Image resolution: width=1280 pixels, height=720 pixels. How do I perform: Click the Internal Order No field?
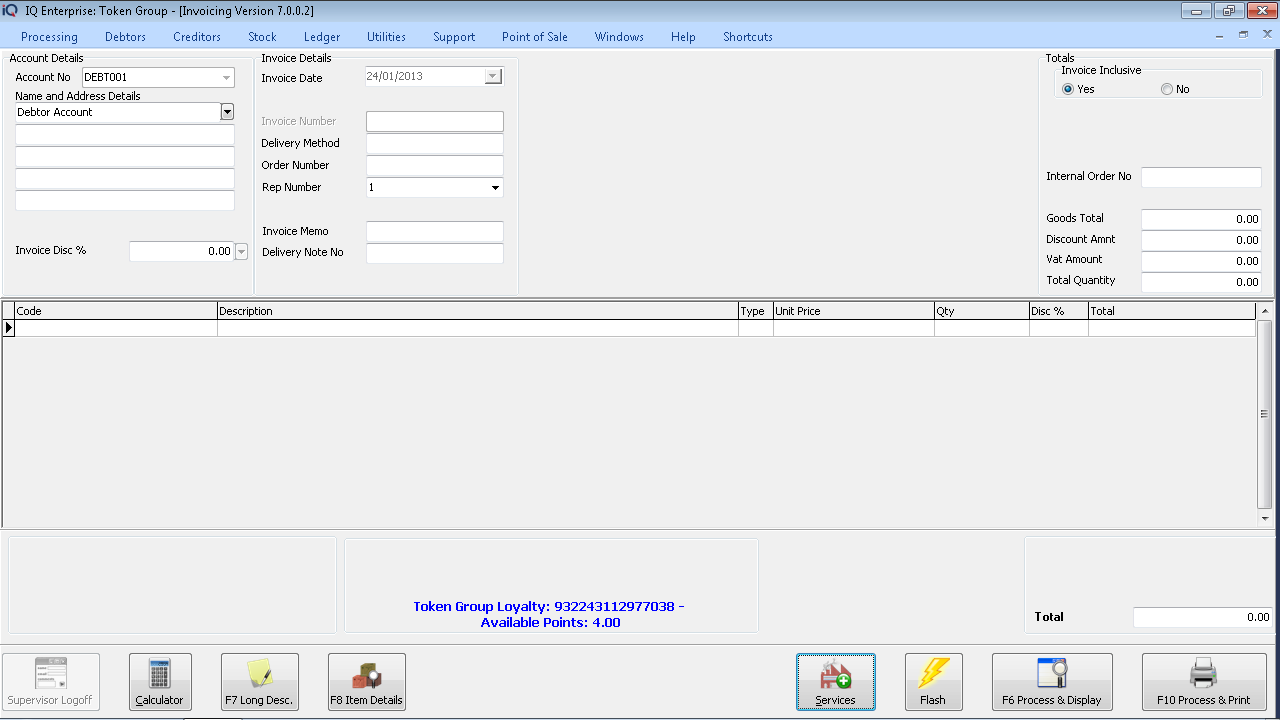click(1201, 177)
